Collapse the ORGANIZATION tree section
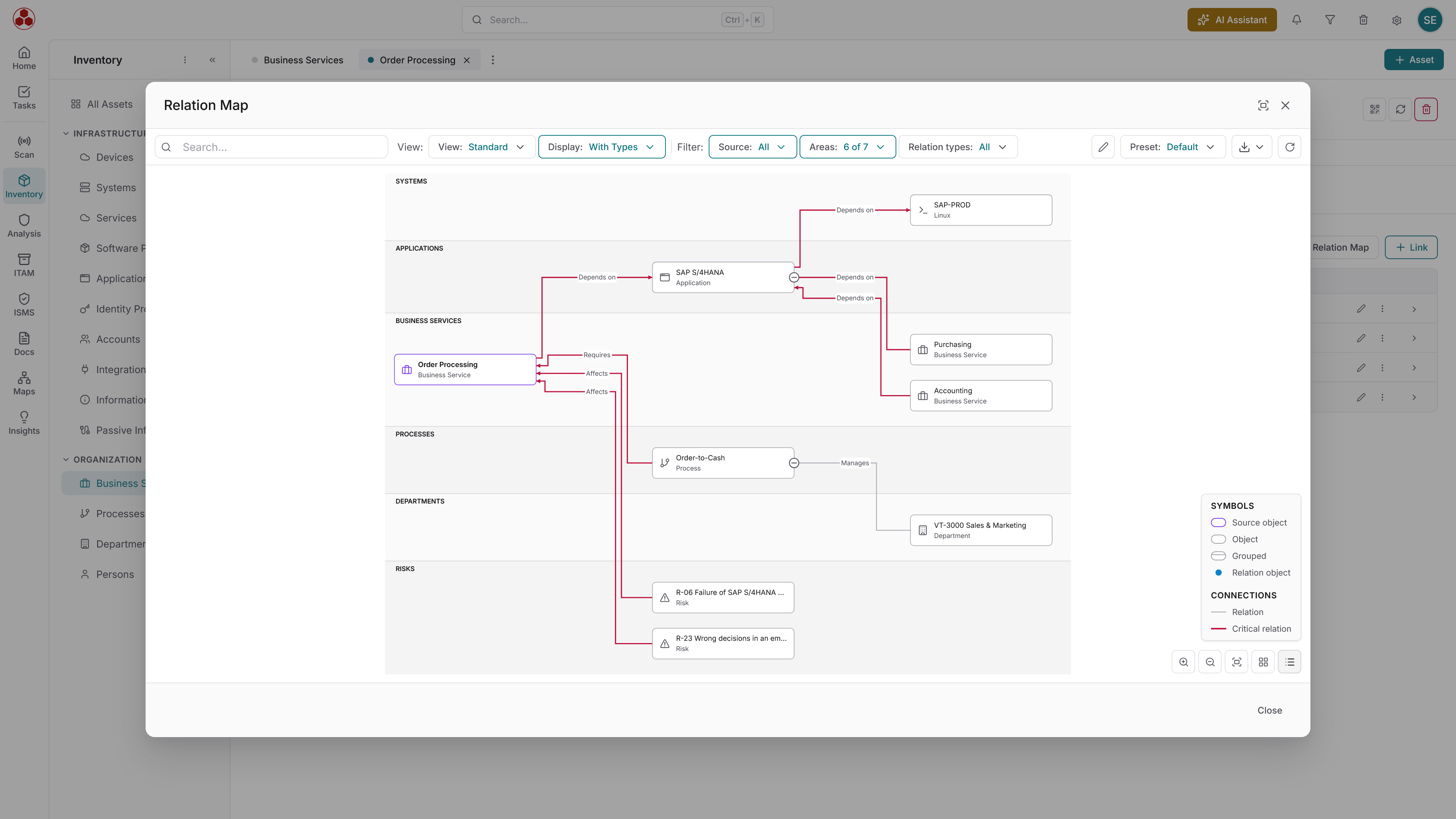The height and width of the screenshot is (819, 1456). [66, 460]
